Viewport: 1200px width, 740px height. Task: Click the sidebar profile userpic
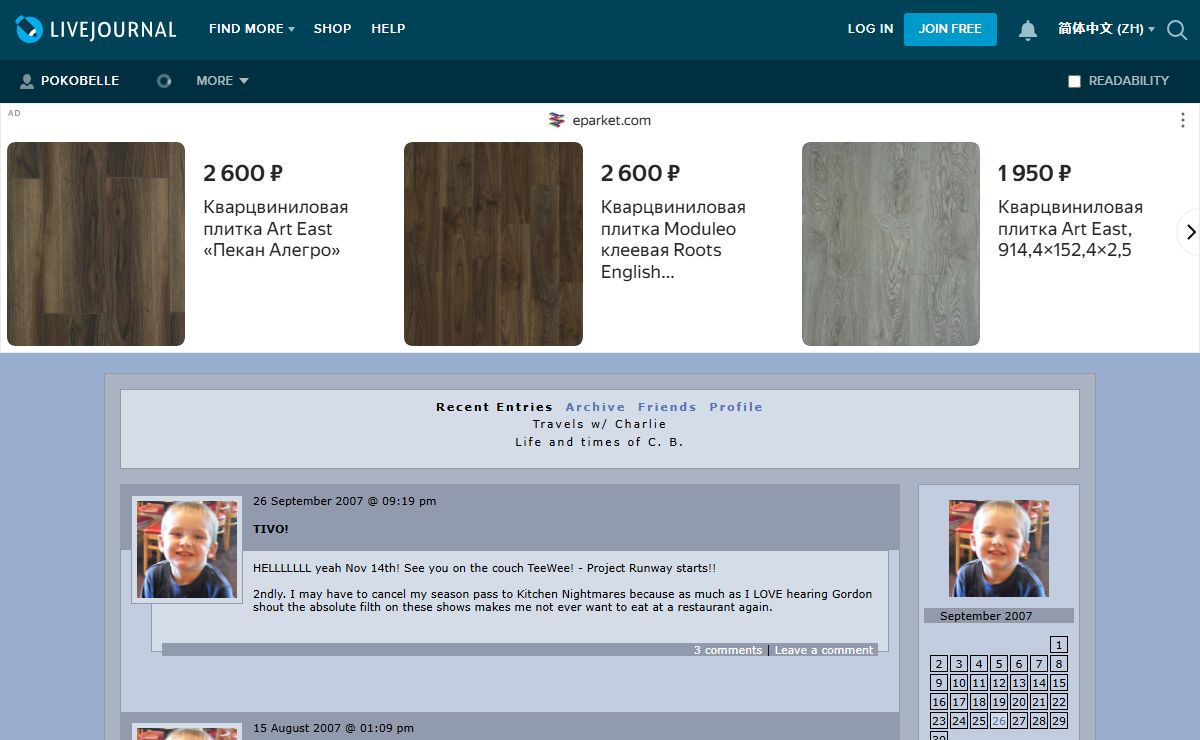[x=999, y=549]
